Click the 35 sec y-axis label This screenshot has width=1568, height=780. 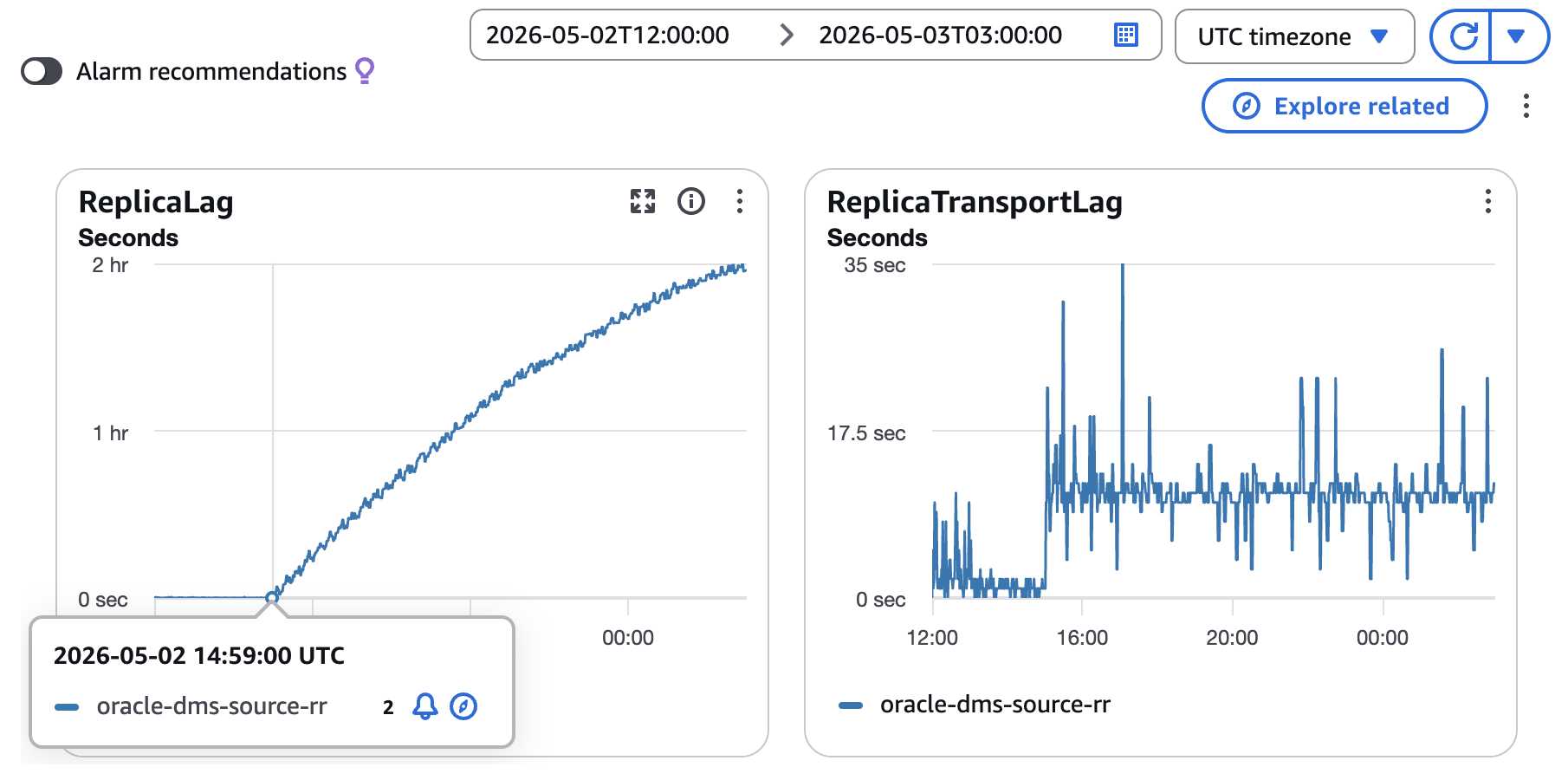click(875, 265)
